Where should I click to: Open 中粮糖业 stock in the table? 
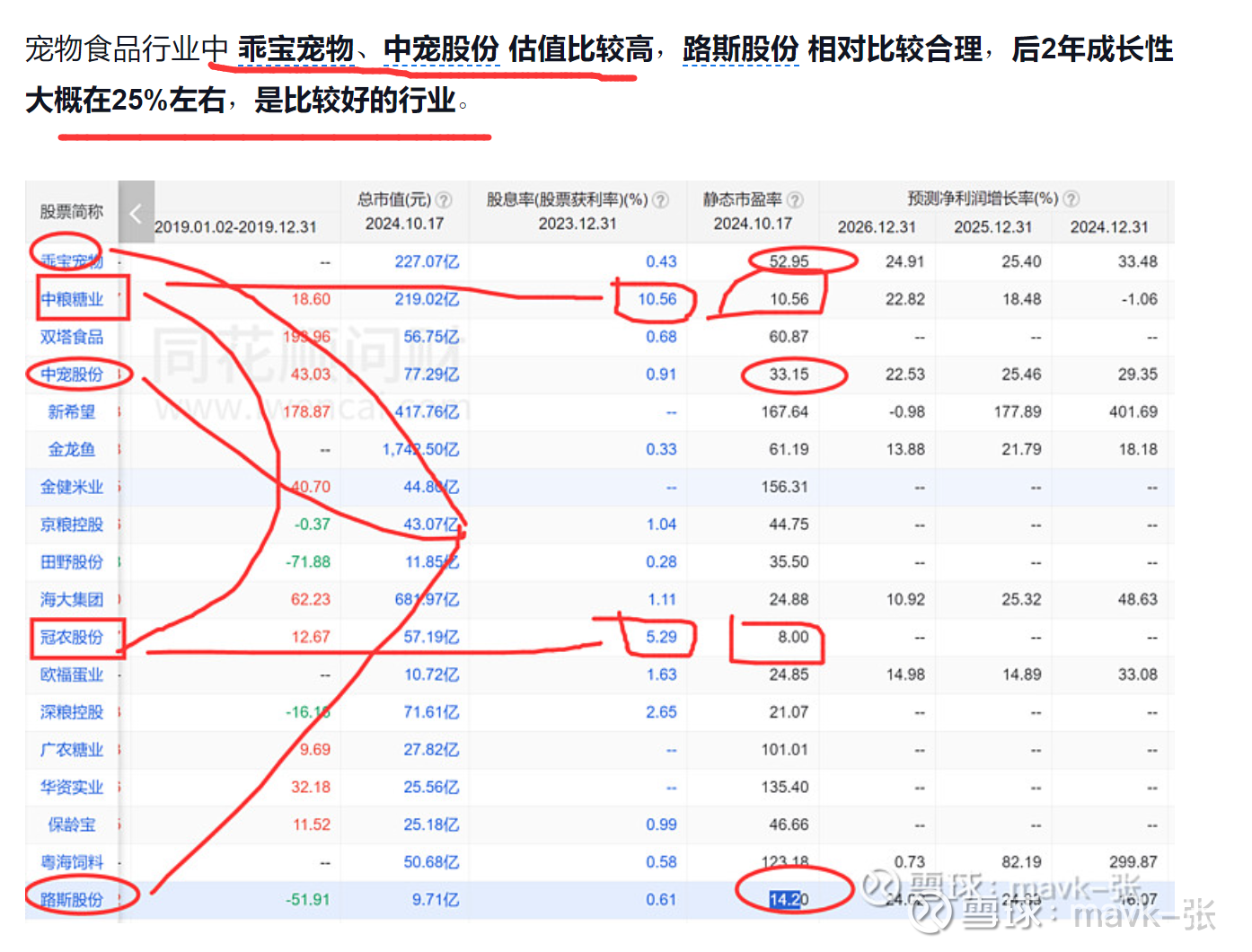coord(72,299)
